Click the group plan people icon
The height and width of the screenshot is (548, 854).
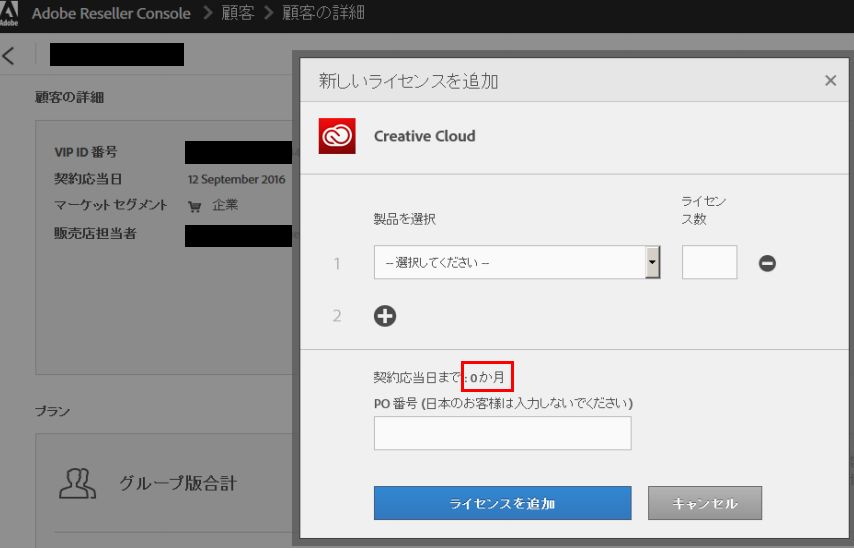(77, 483)
